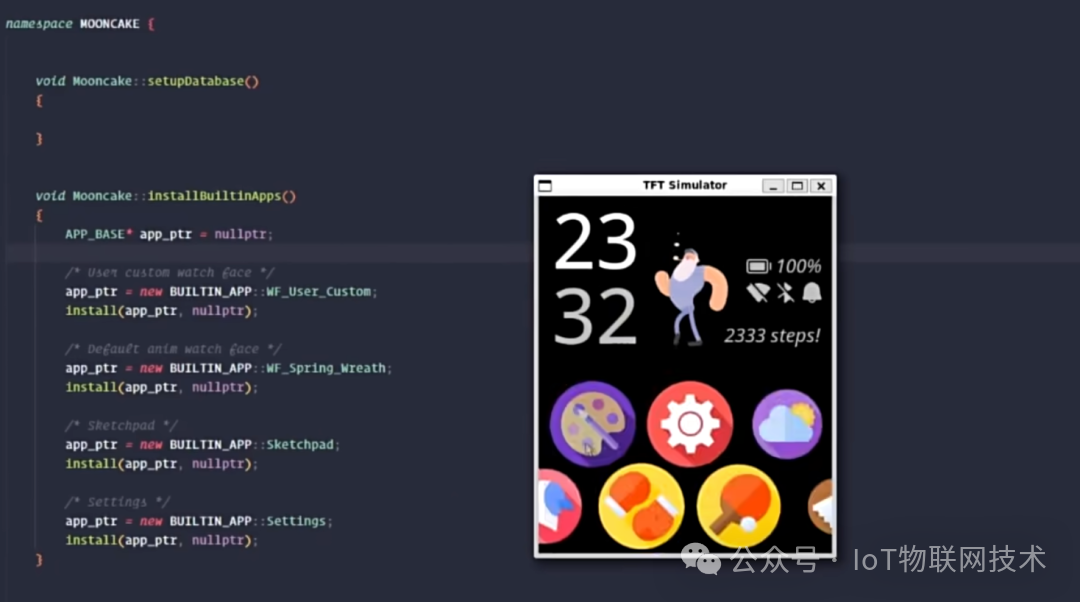Launch the ping pong paddle app
This screenshot has height=602, width=1080.
[738, 506]
